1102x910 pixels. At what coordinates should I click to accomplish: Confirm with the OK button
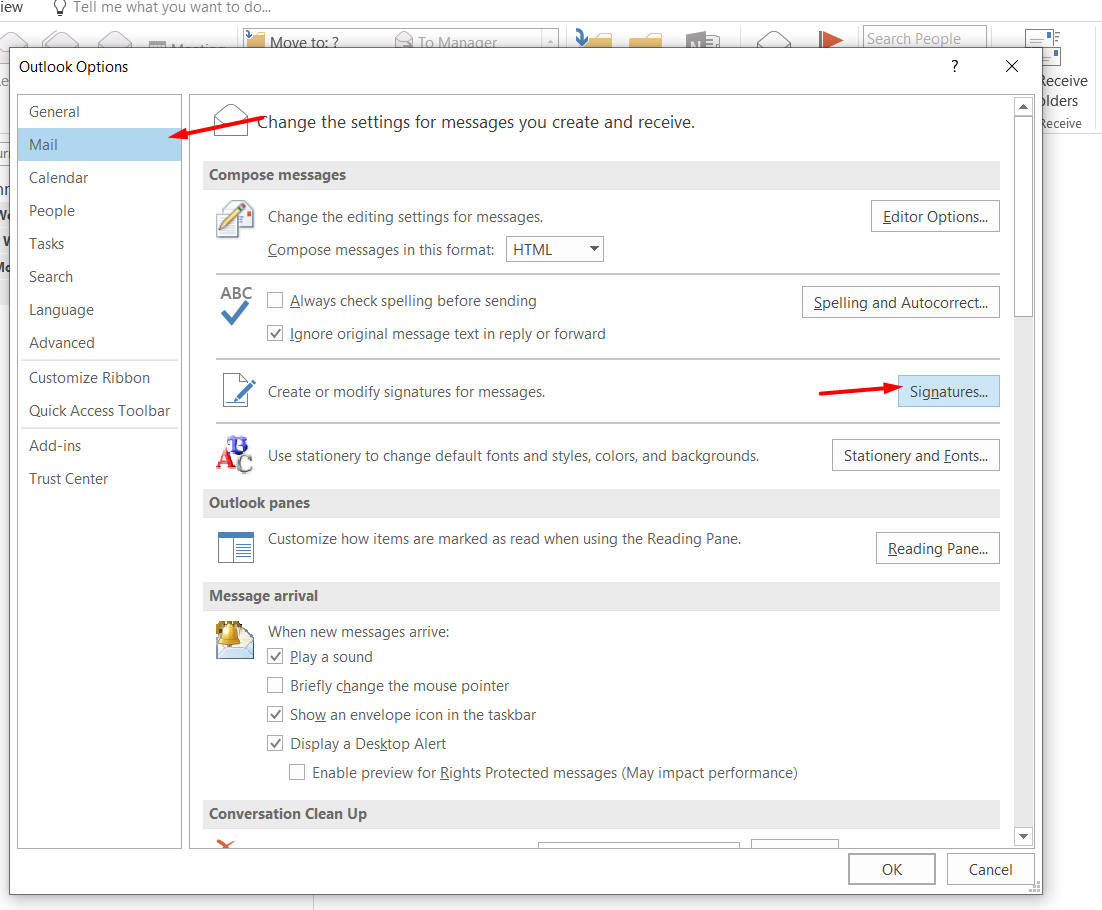(892, 869)
